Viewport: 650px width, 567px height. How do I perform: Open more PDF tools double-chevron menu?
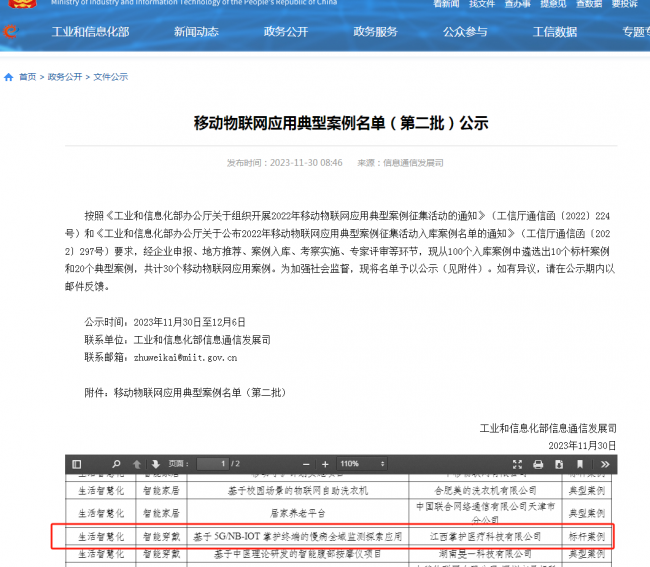point(605,464)
